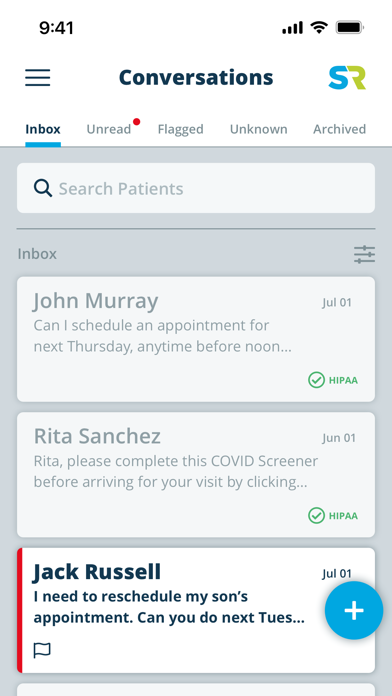The image size is (392, 696).
Task: Open the hamburger menu
Action: (38, 78)
